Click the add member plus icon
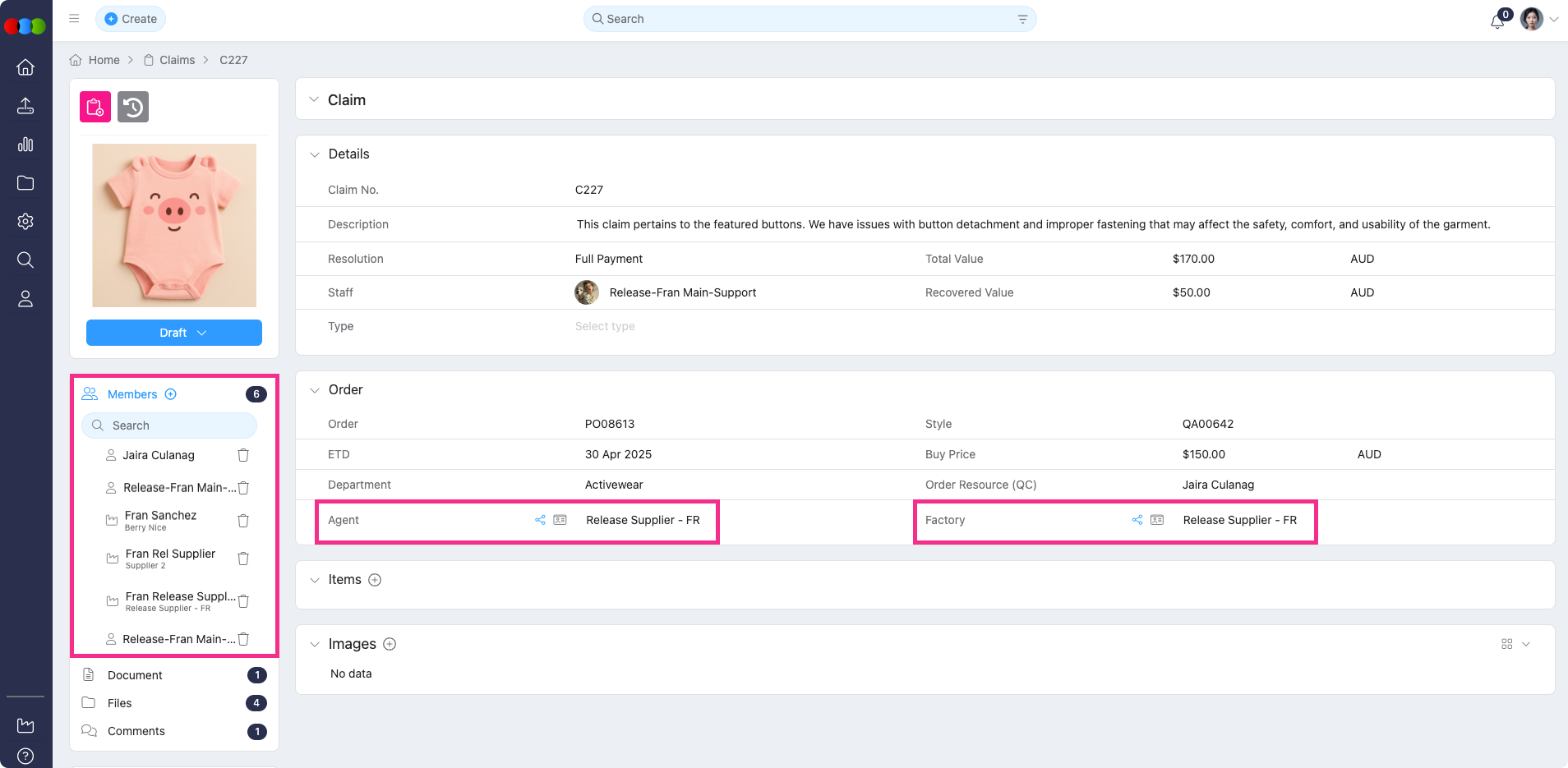 coord(171,394)
